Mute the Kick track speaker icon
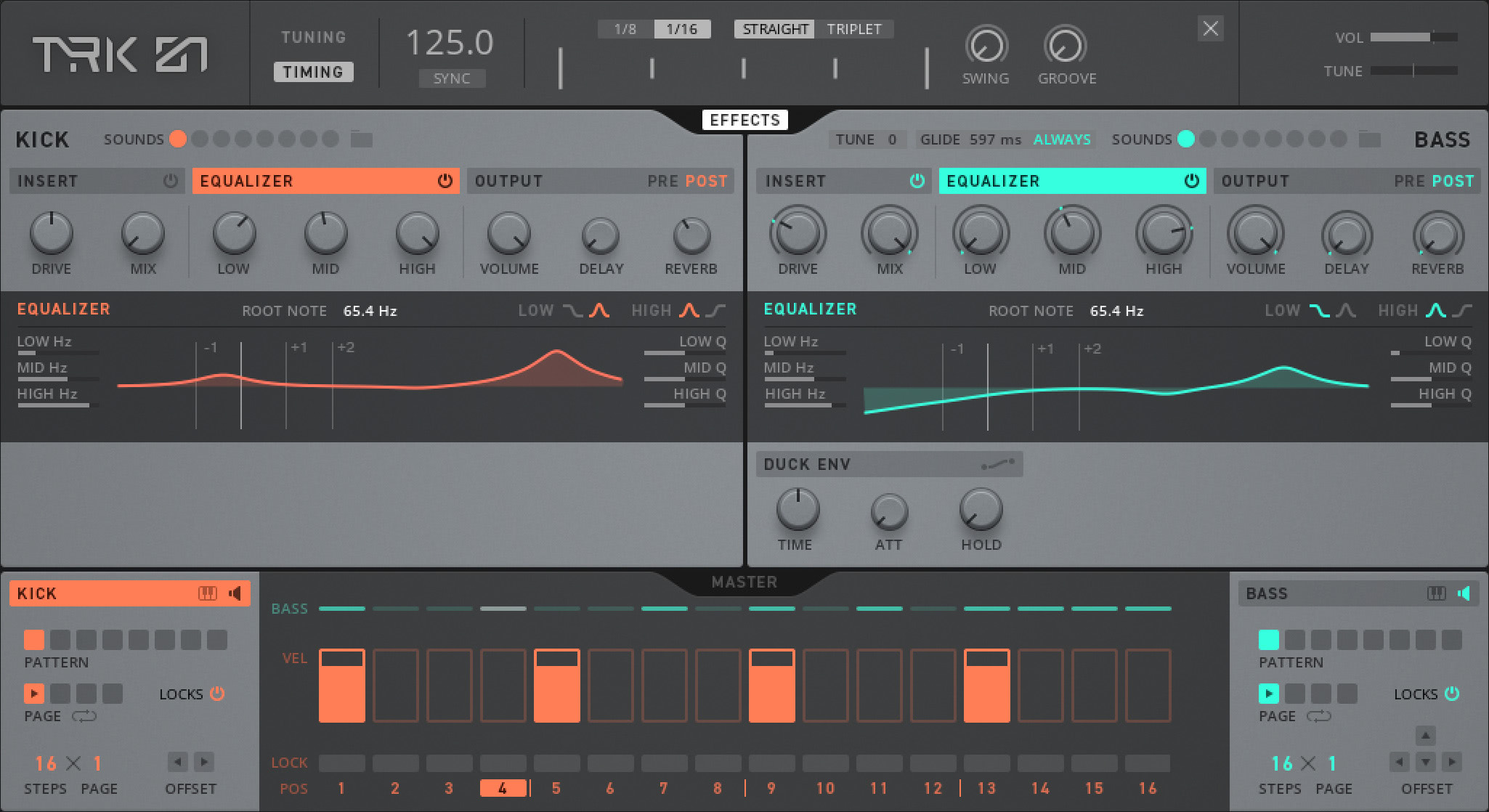1489x812 pixels. point(235,593)
